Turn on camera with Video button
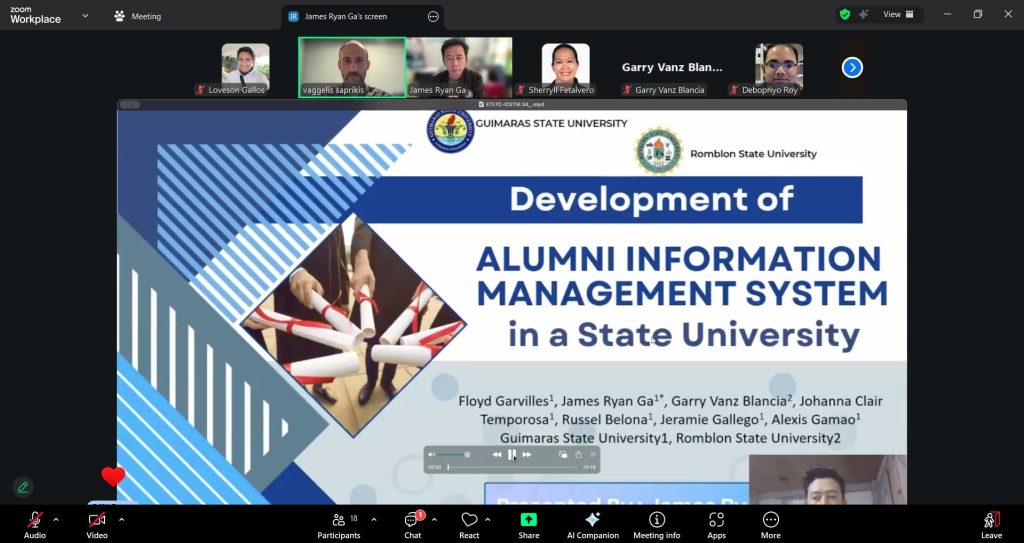Screen dimensions: 1024x543 click(x=97, y=522)
